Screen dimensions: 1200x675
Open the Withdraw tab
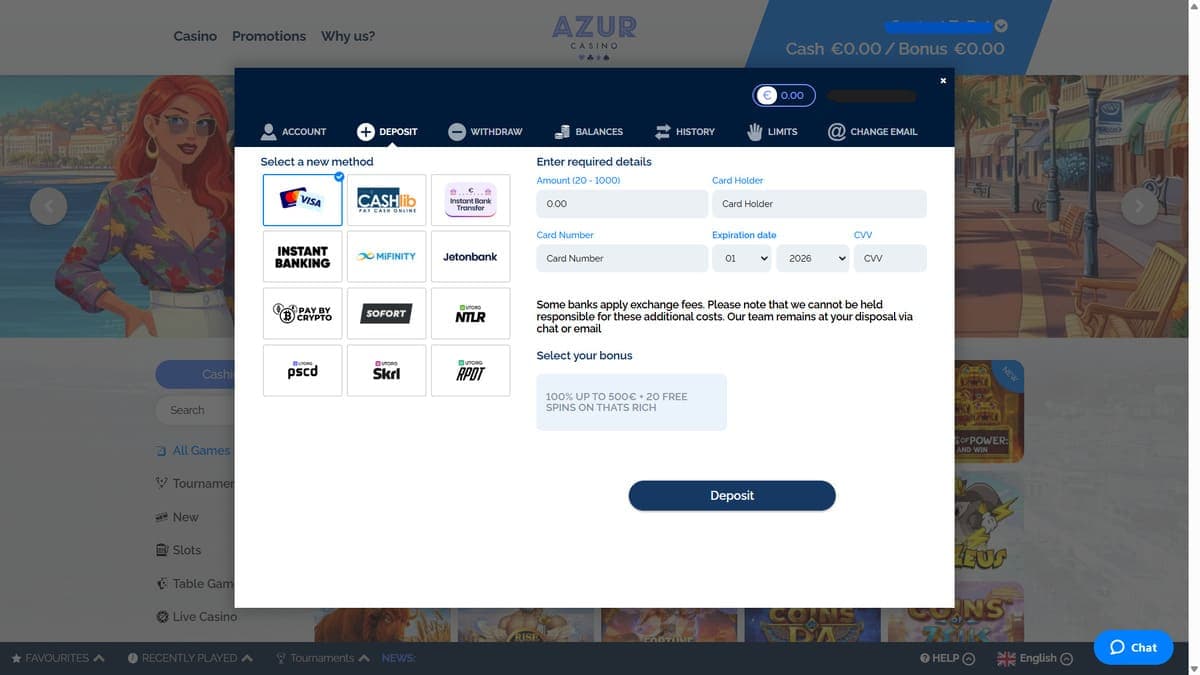click(x=485, y=132)
